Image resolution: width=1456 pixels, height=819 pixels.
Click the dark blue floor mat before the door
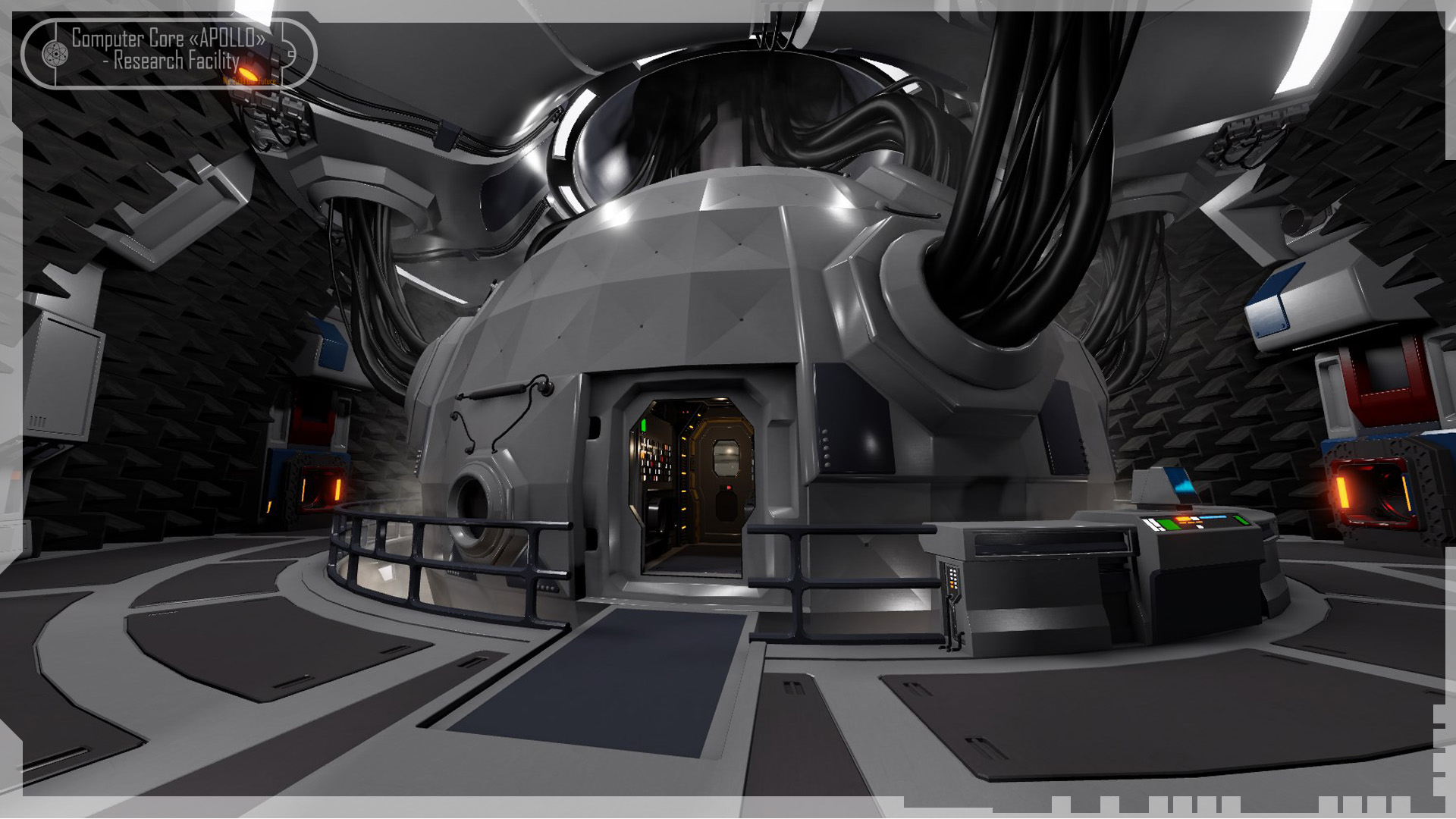(599, 682)
